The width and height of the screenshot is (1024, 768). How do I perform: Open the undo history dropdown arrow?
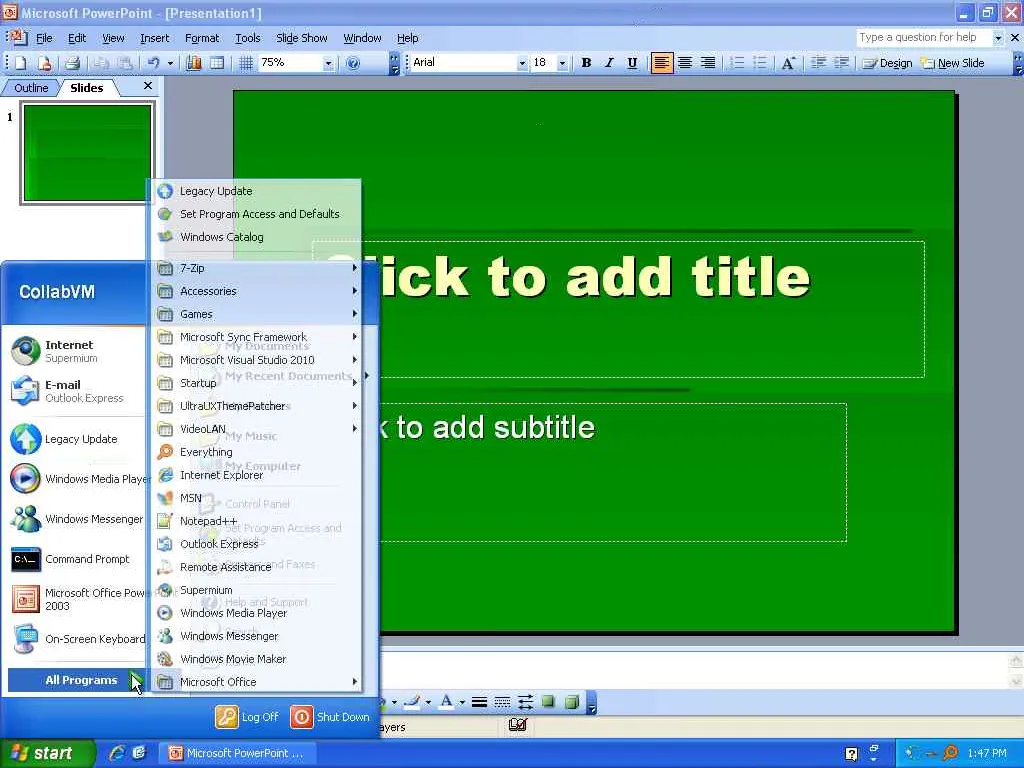170,63
